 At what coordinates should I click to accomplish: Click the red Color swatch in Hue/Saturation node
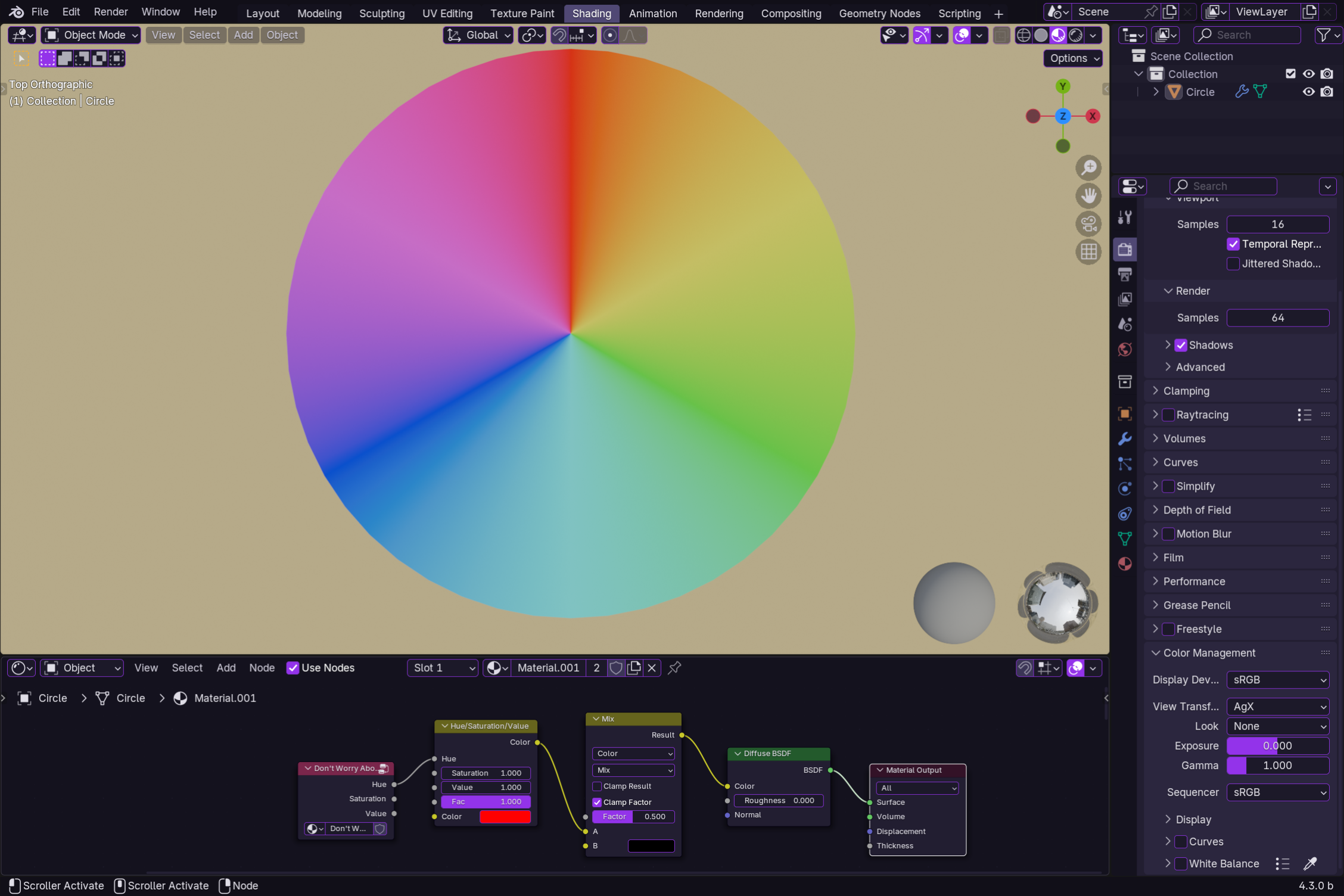(x=505, y=817)
